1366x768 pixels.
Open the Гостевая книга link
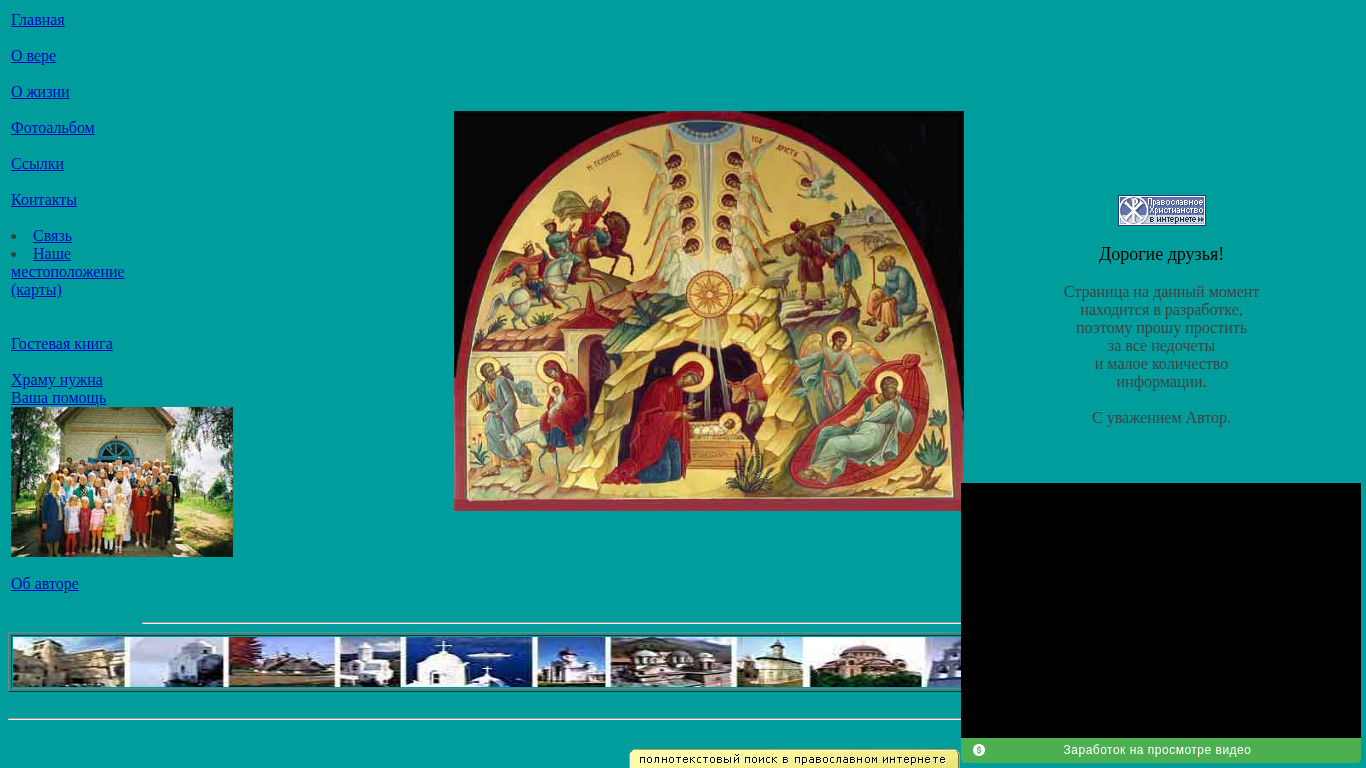click(x=62, y=344)
